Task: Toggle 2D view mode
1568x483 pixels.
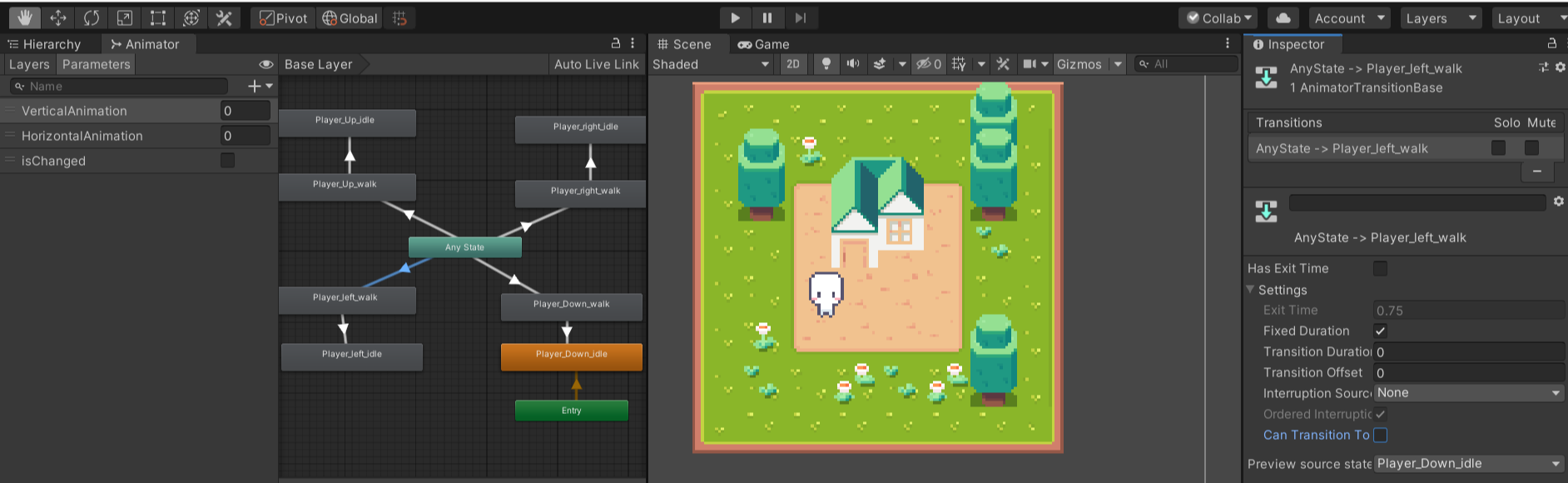Action: (x=793, y=64)
